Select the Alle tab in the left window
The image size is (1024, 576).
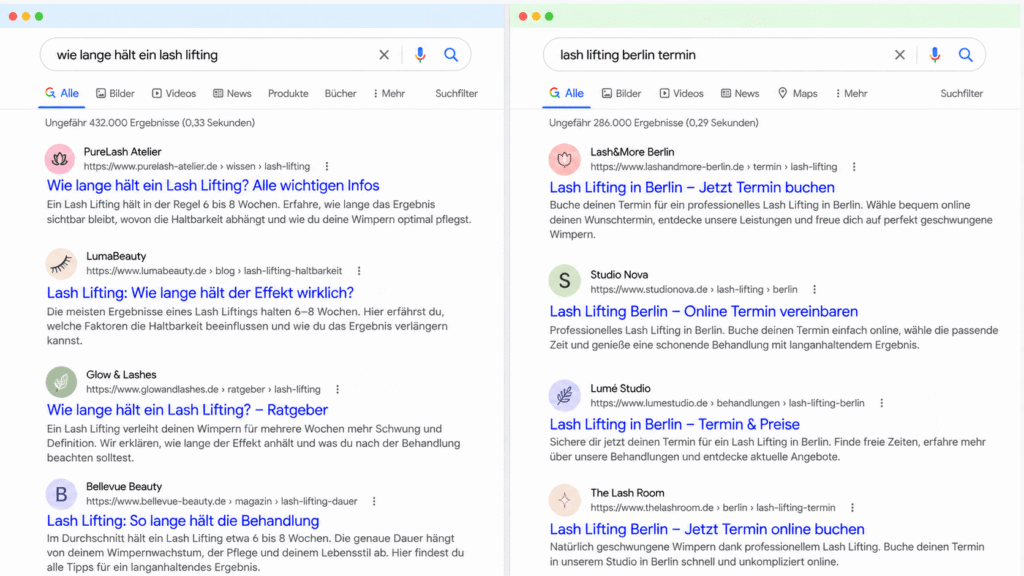click(62, 93)
